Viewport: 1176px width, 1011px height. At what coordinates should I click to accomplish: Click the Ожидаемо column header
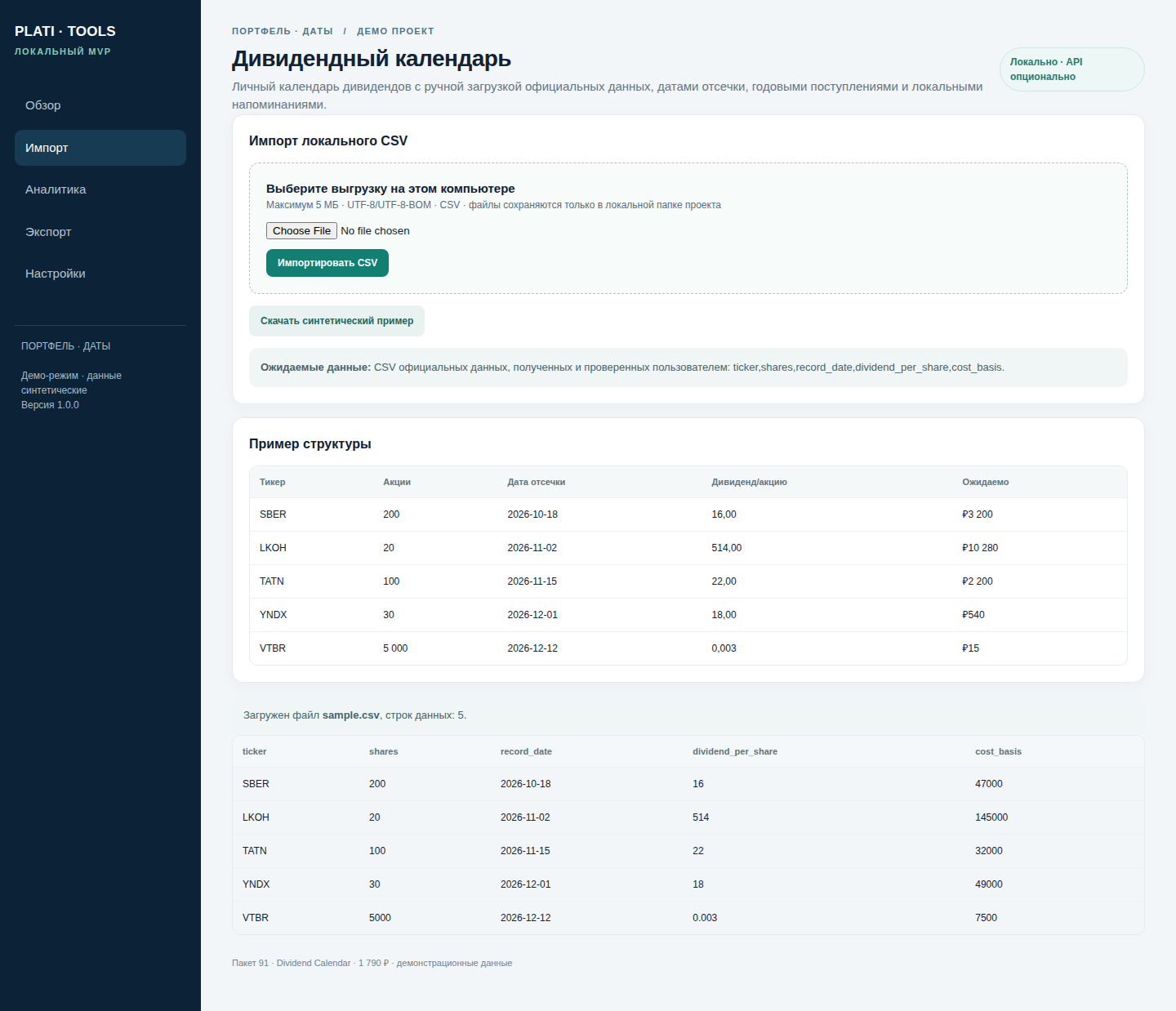pos(986,482)
